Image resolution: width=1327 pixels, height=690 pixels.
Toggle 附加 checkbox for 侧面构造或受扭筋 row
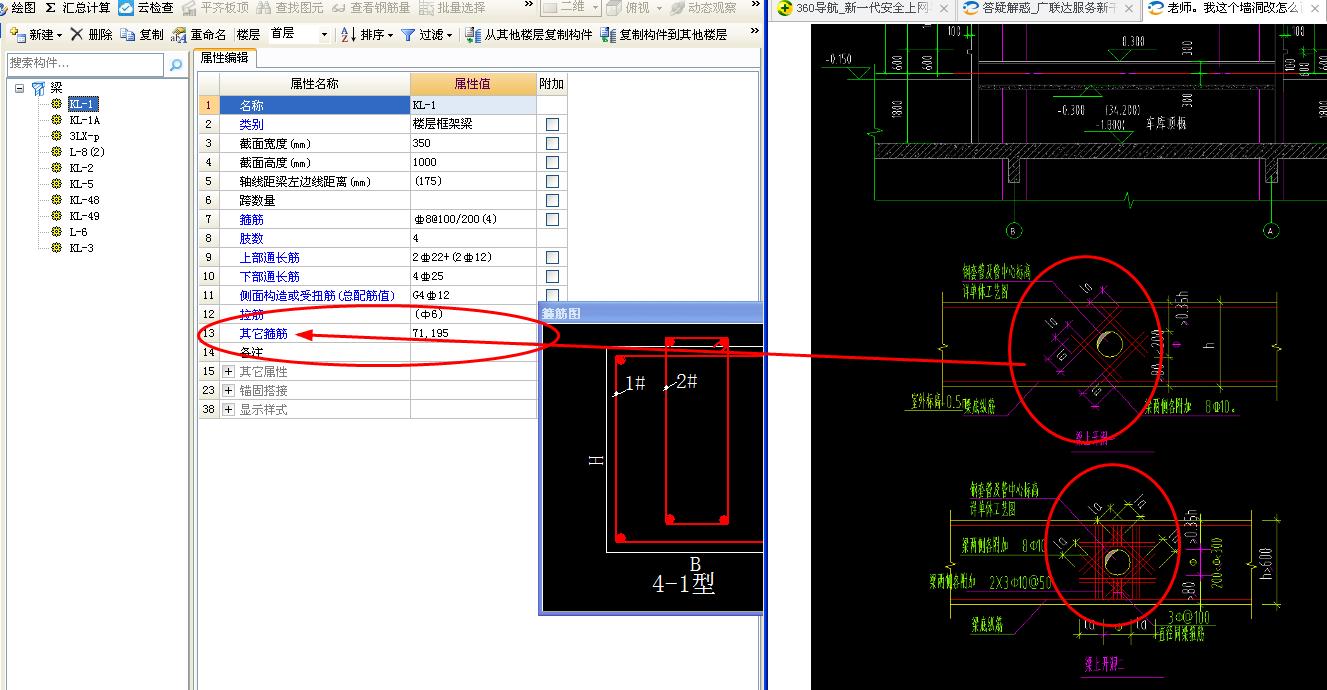pos(552,295)
